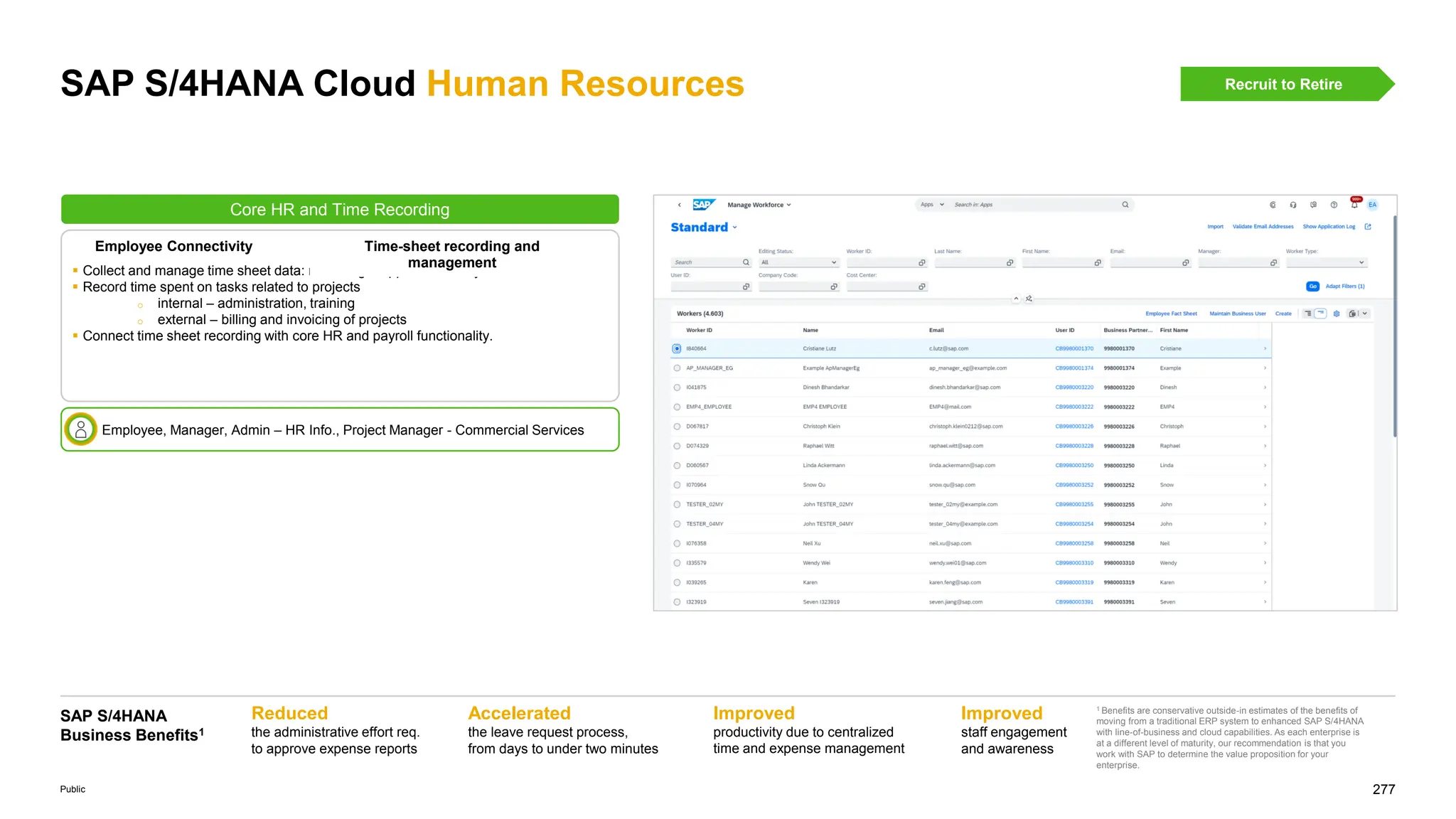Select radio button for worker I076358
This screenshot has width=1456, height=819.
(677, 544)
